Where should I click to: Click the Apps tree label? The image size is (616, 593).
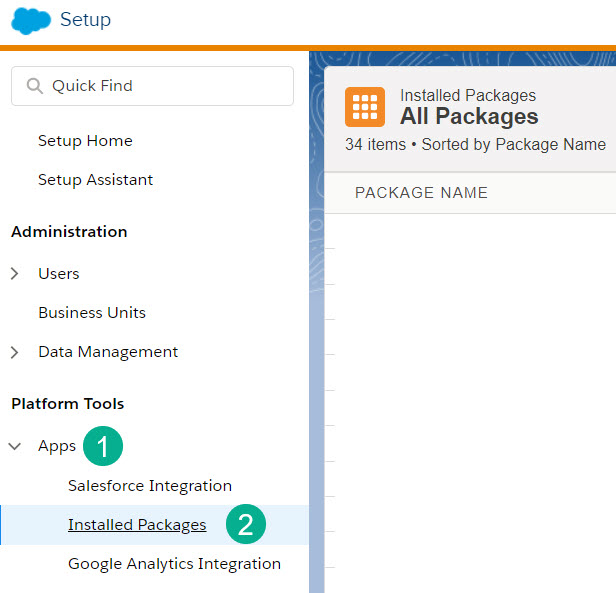click(57, 446)
